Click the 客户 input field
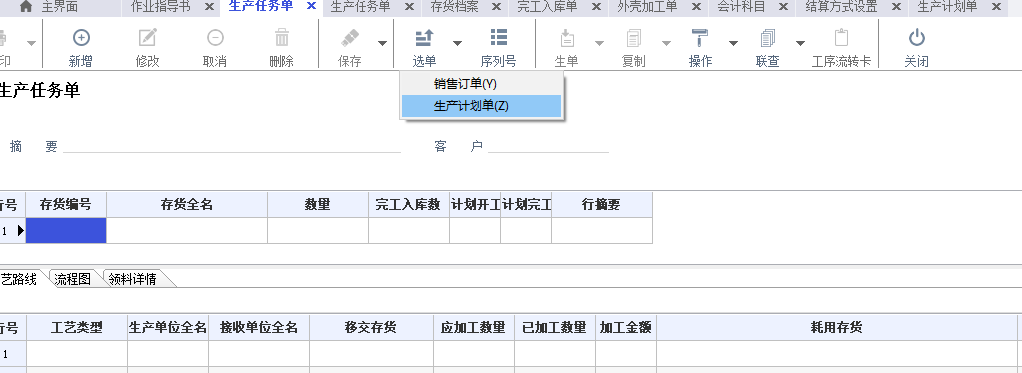 [548, 146]
